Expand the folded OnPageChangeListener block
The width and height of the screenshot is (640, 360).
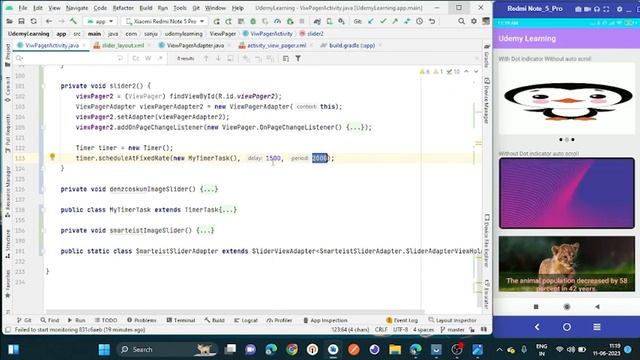354,127
